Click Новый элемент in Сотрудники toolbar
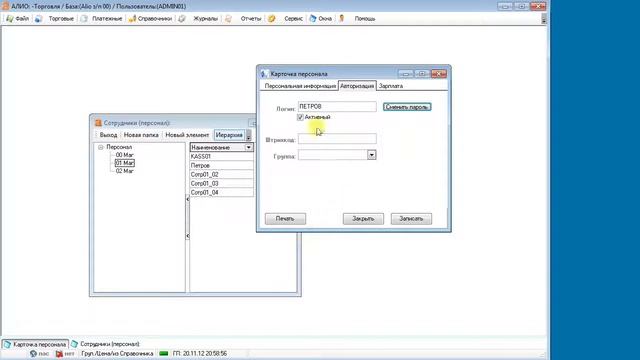Screen dimensions: 640x360 pos(187,135)
